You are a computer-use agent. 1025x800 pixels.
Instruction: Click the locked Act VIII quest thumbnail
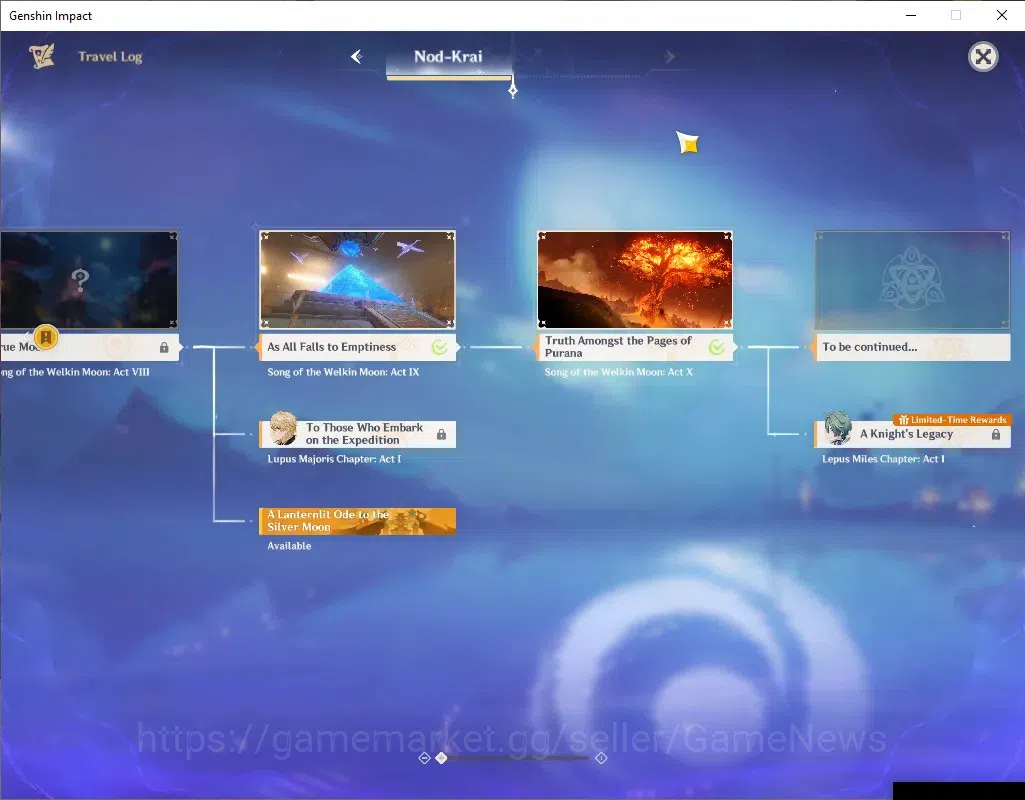(89, 280)
